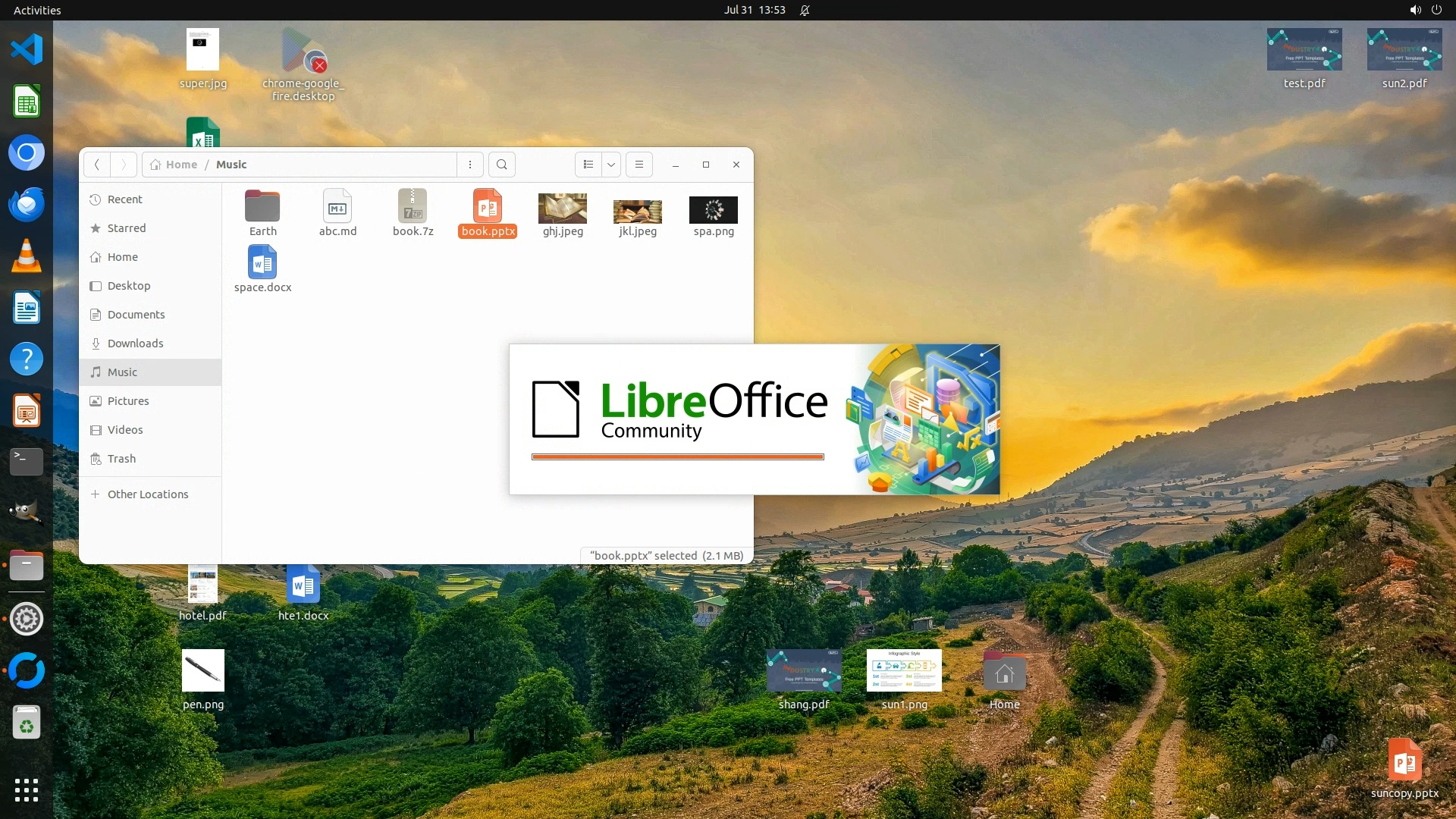Click the LibreOffice loading progress bar

677,457
